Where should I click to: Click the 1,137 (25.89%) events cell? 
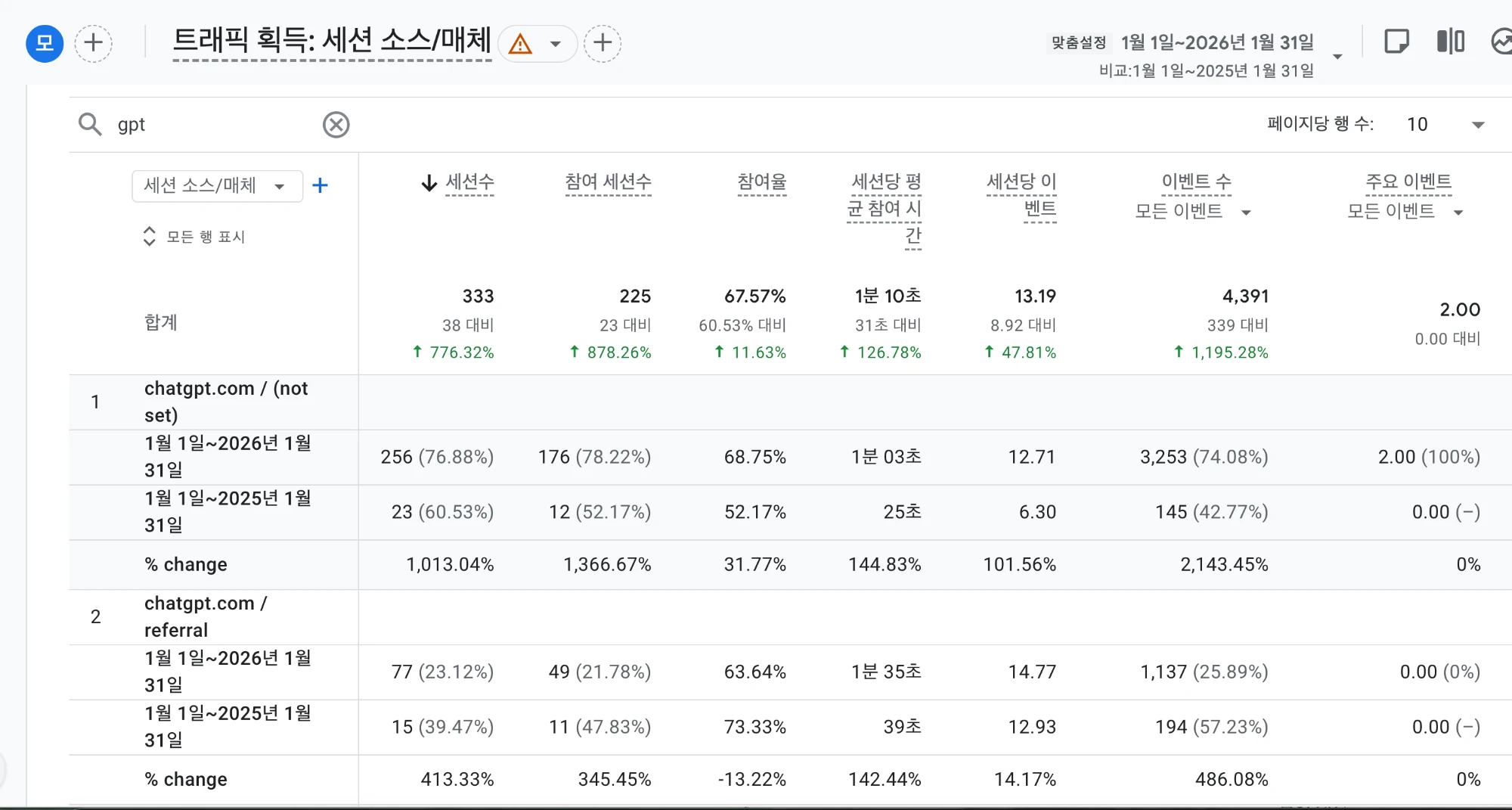click(x=1204, y=672)
